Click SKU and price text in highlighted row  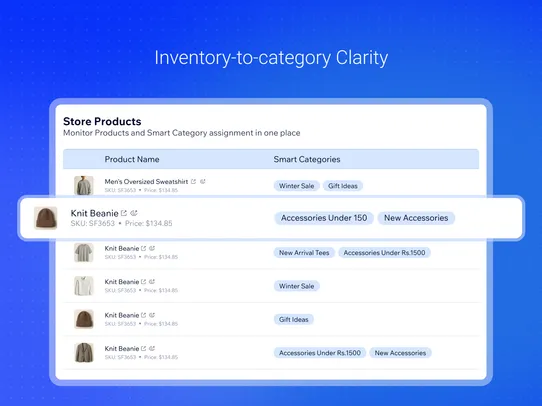coord(121,224)
